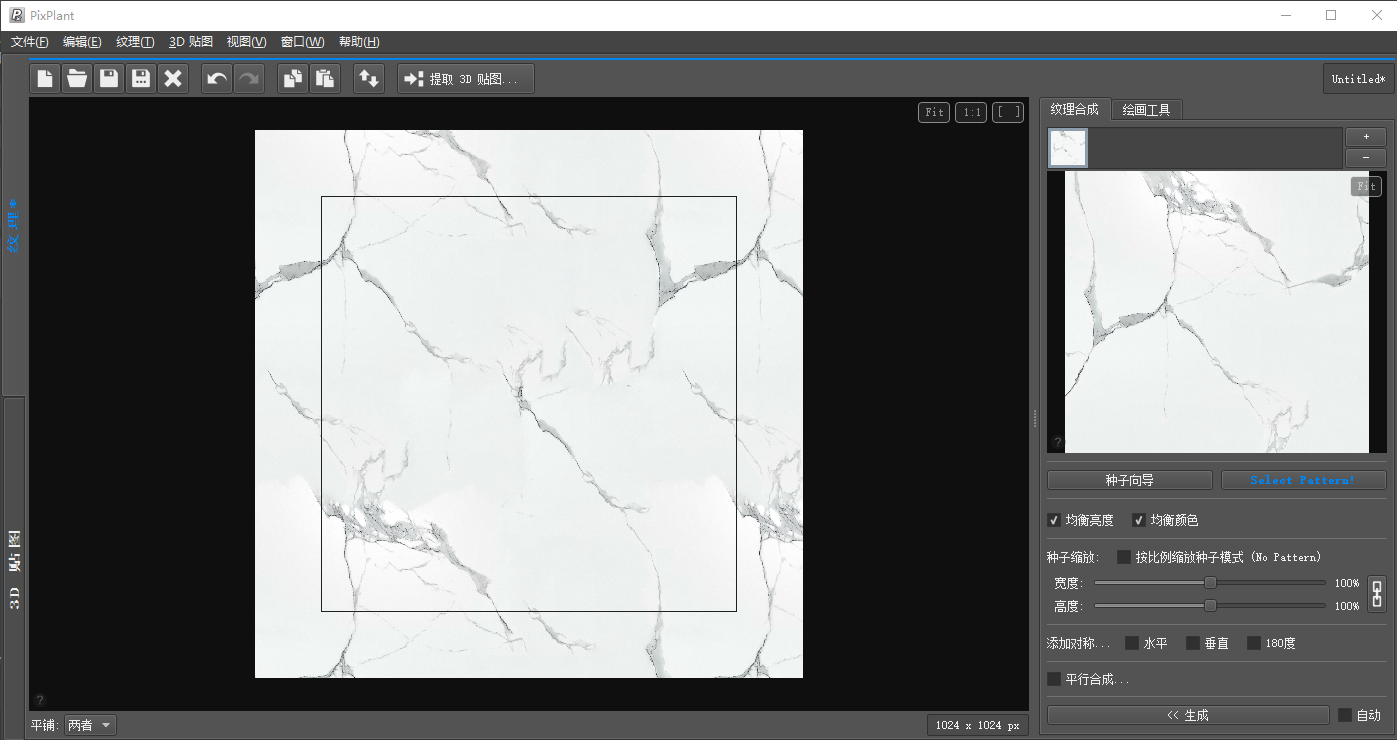Click the 种子向导 button
Screen dimensions: 1397x740
pyautogui.click(x=1129, y=480)
